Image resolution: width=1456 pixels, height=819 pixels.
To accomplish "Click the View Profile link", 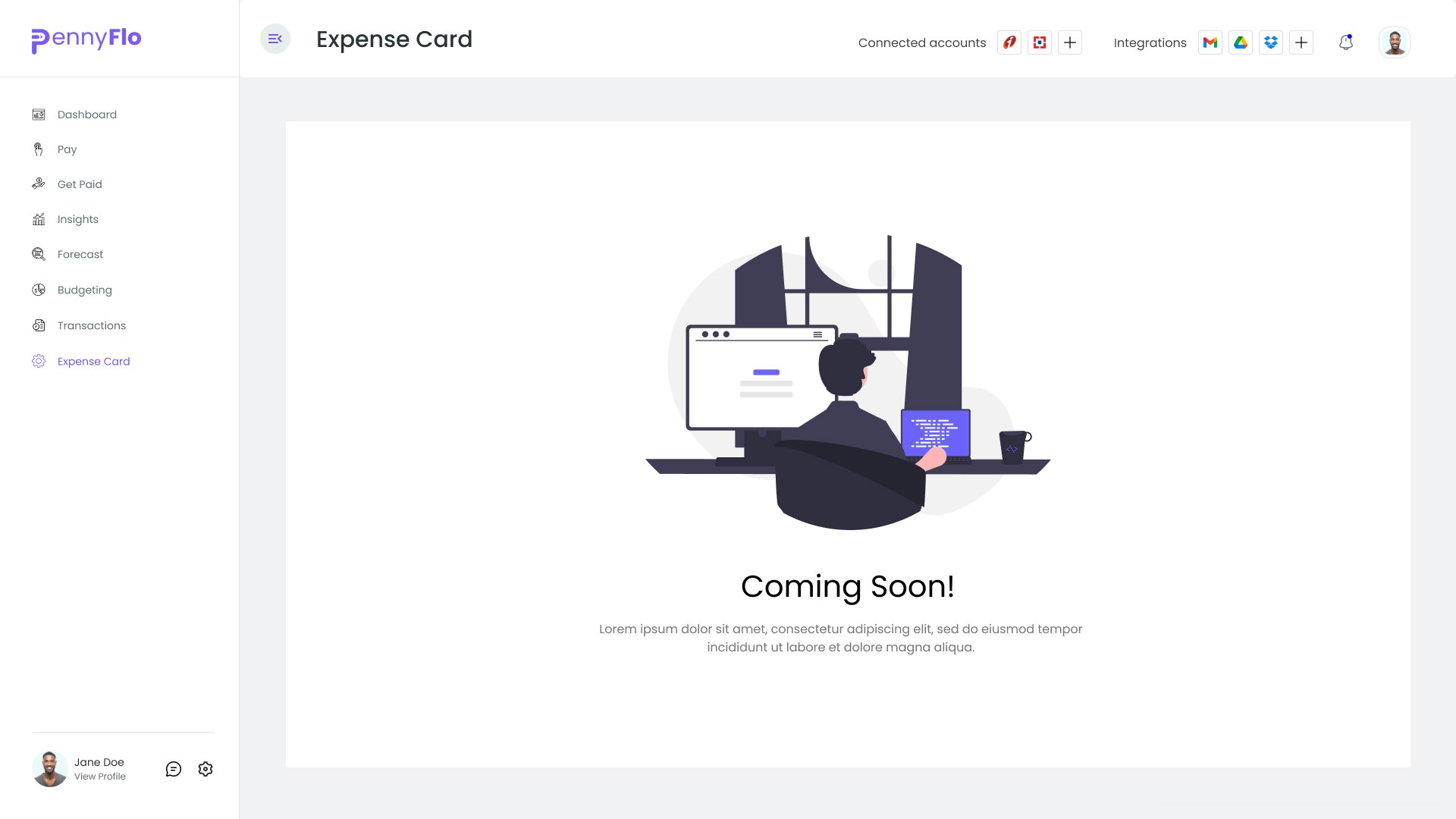I will [100, 777].
